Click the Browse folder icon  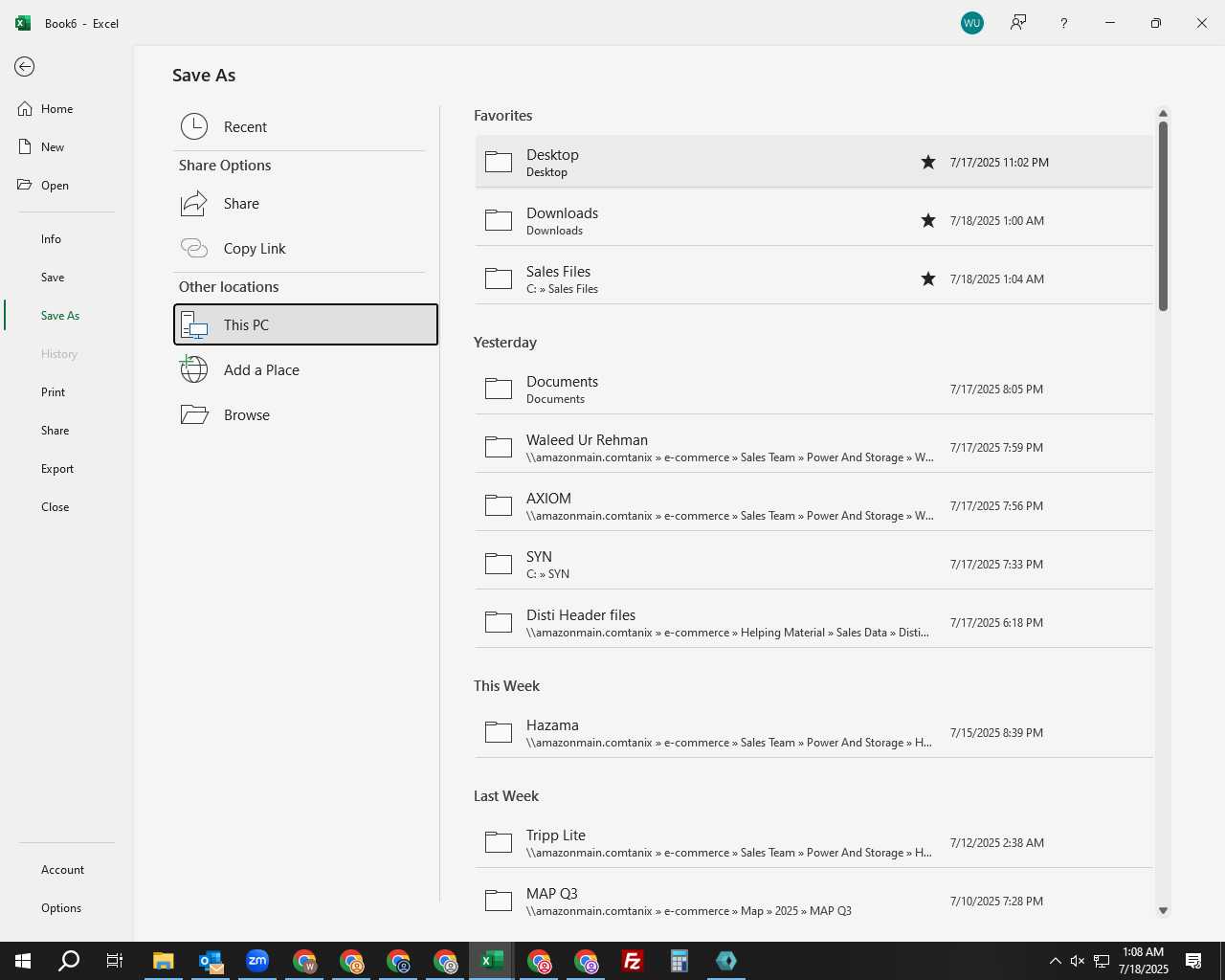coord(194,414)
